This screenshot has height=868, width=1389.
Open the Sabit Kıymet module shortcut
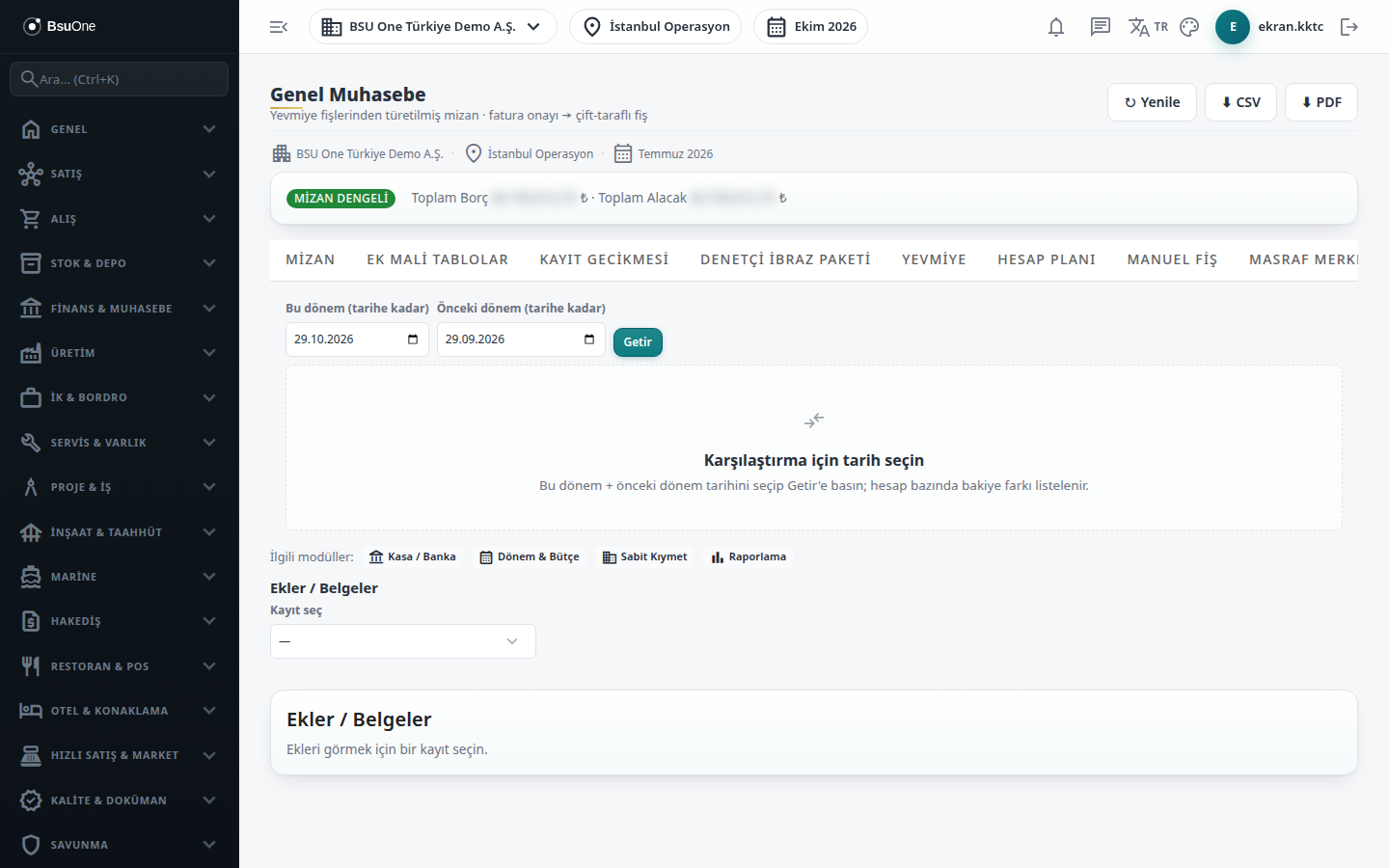(x=645, y=556)
